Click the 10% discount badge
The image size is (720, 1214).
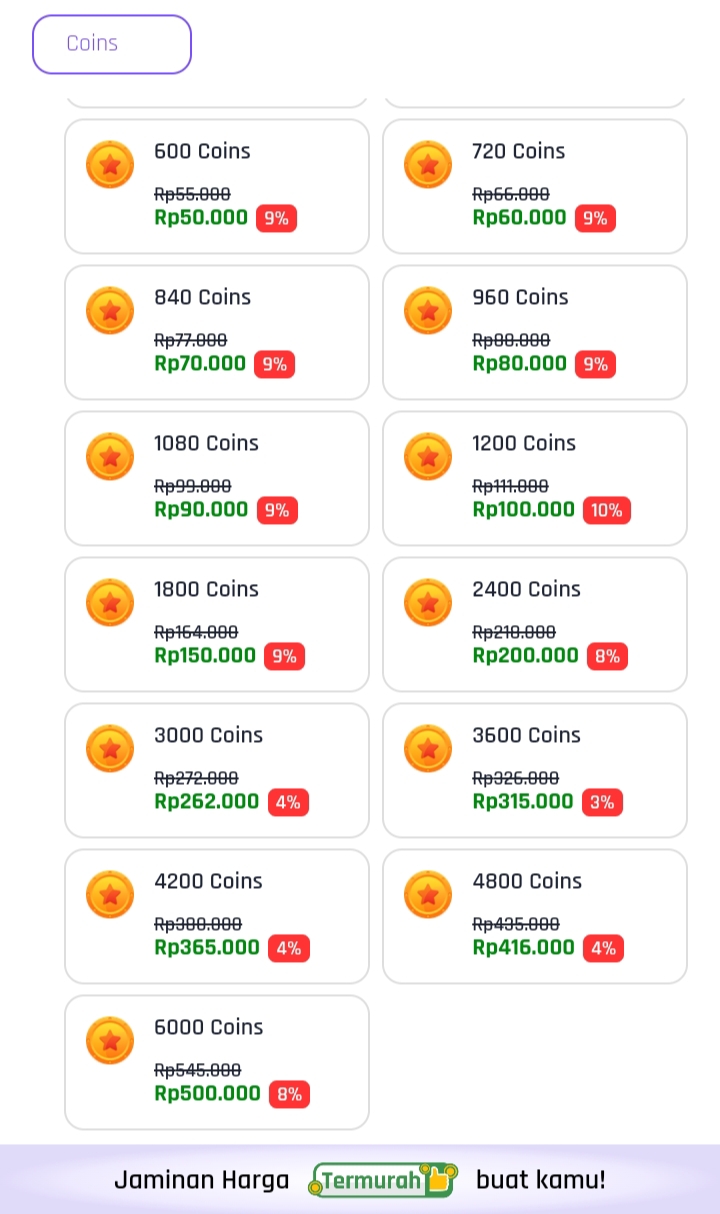[606, 511]
